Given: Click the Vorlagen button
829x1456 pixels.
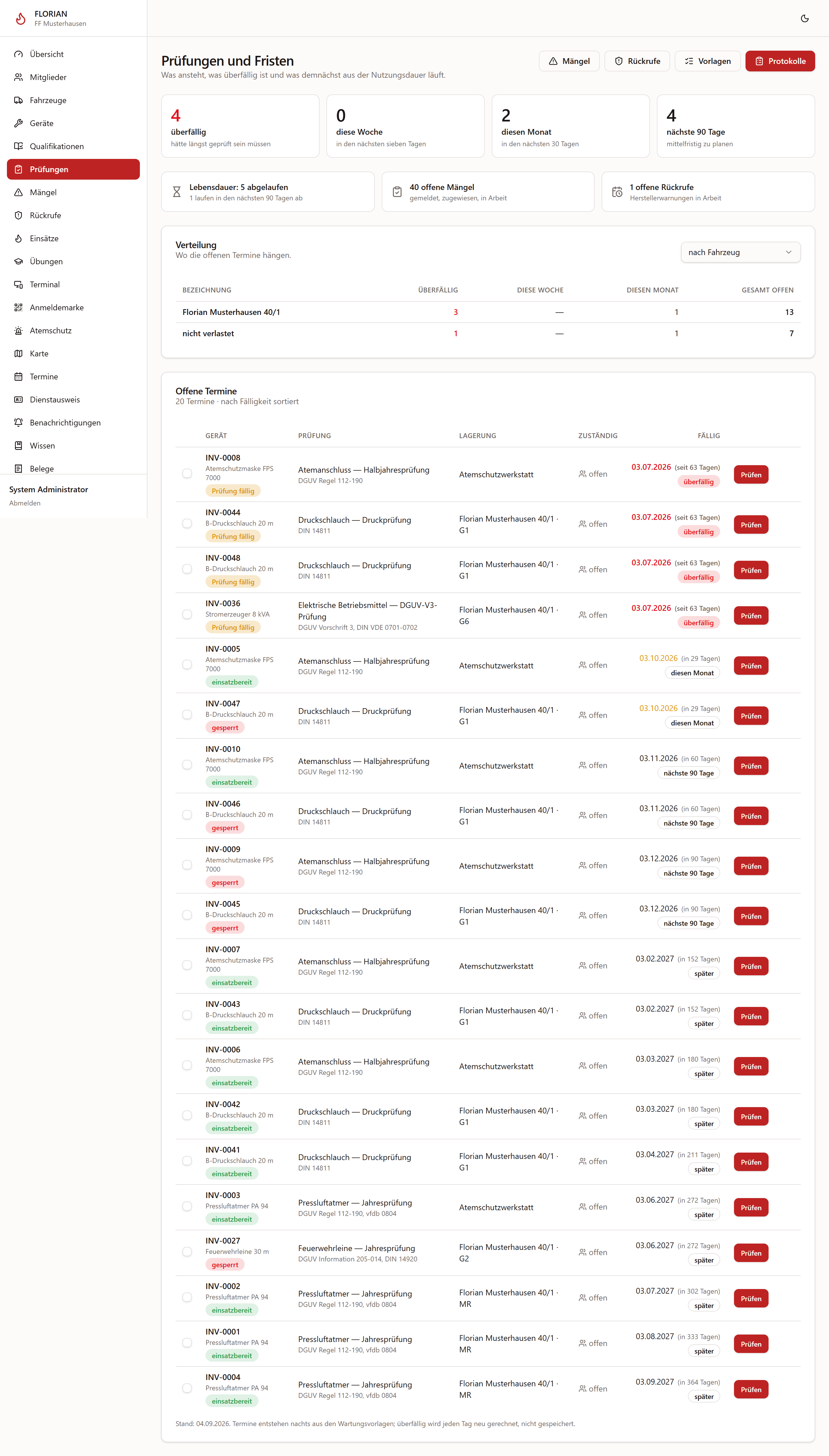Looking at the screenshot, I should coord(707,61).
